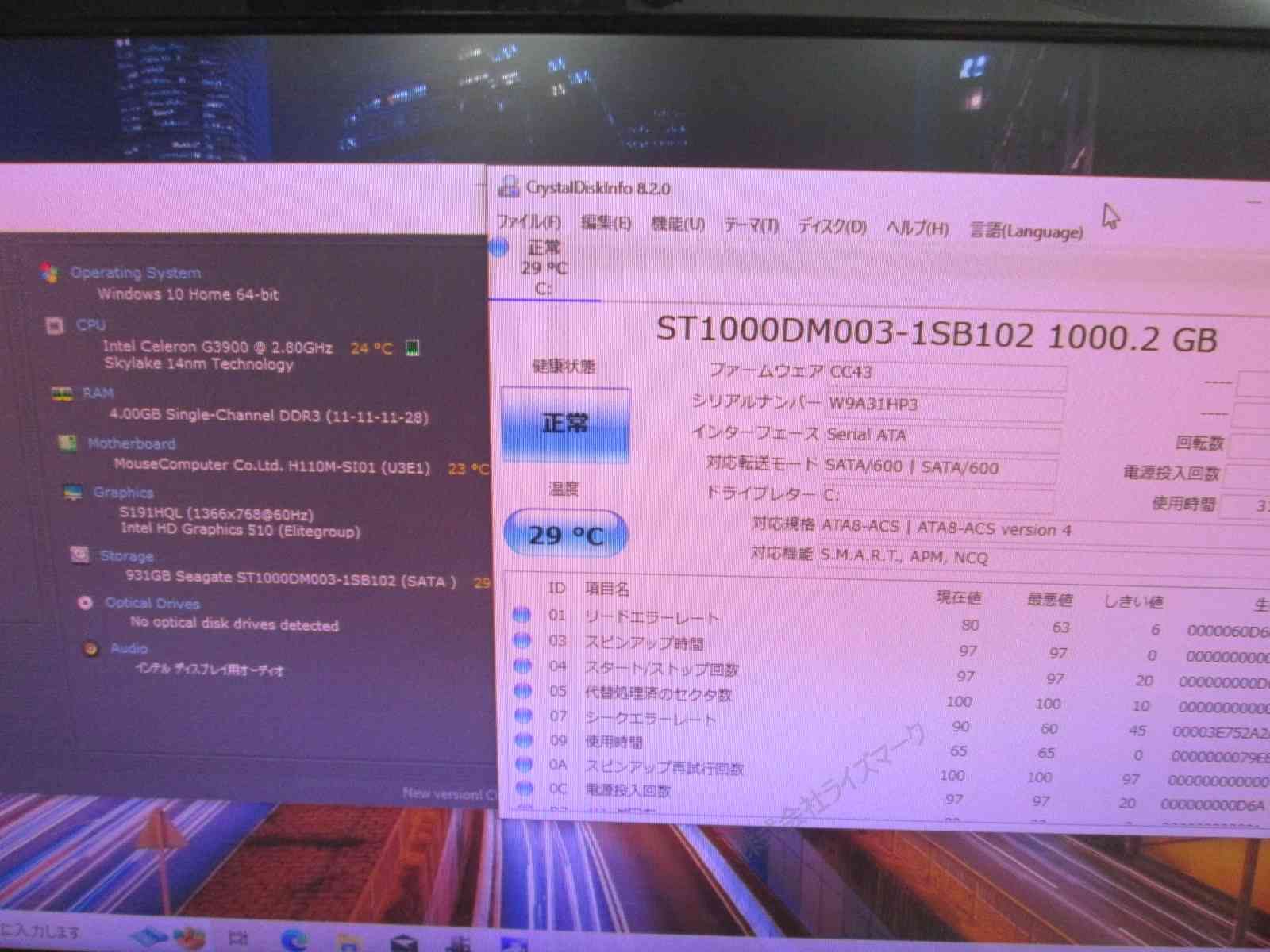Click status circle for attribute 0C 電源投入回数
The height and width of the screenshot is (952, 1270).
[524, 788]
